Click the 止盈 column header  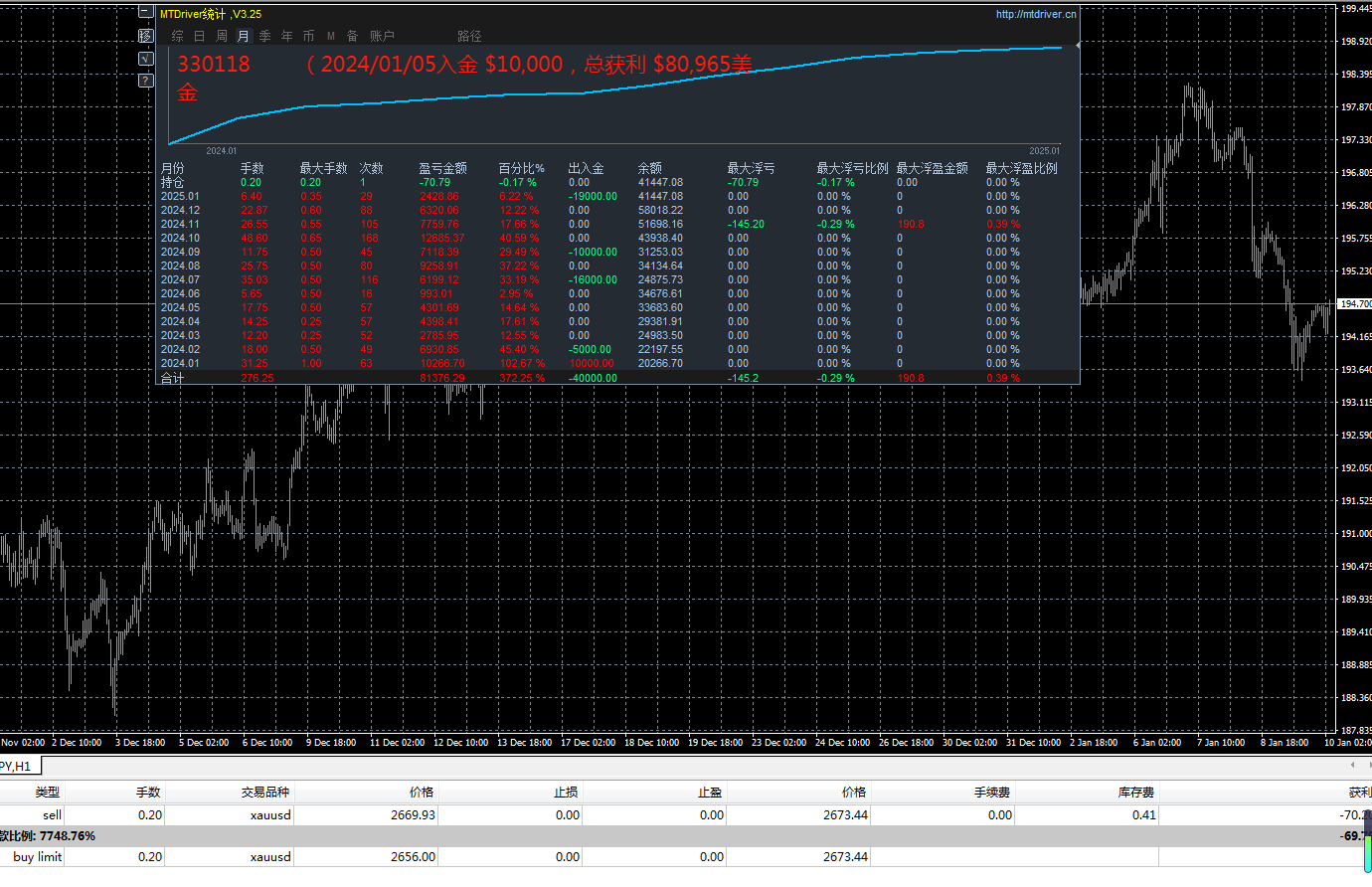click(x=710, y=793)
